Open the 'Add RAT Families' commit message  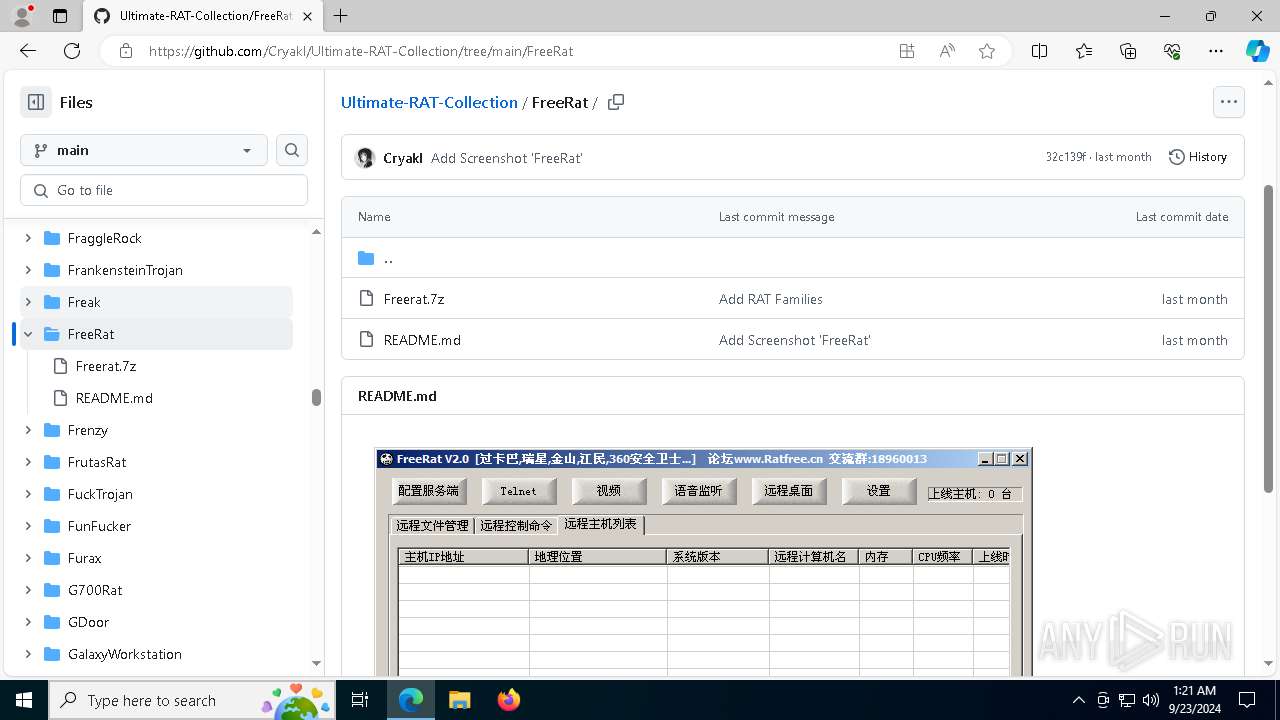[x=771, y=299]
